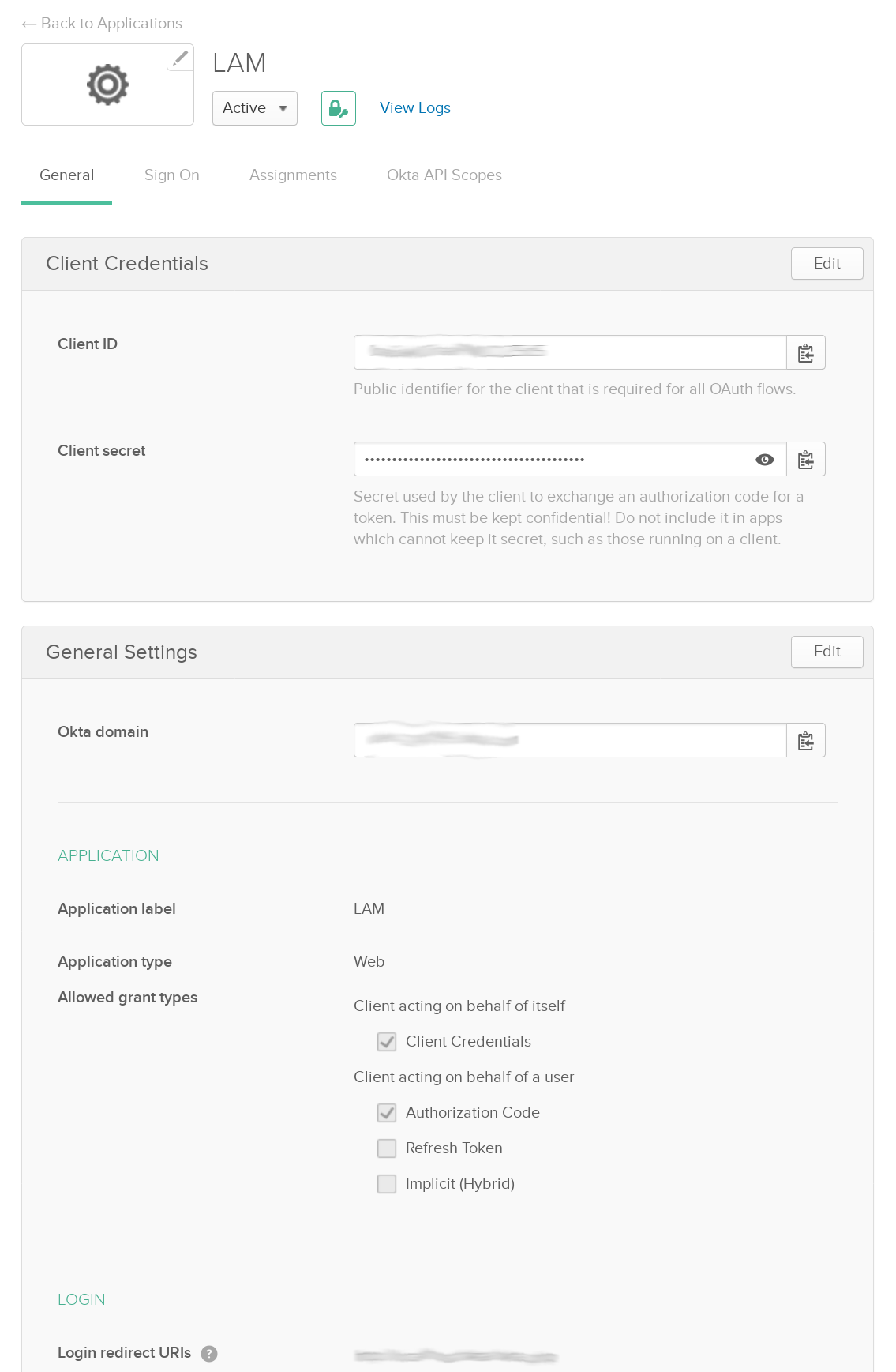This screenshot has width=896, height=1372.
Task: Click the gear application logo
Action: 108,85
